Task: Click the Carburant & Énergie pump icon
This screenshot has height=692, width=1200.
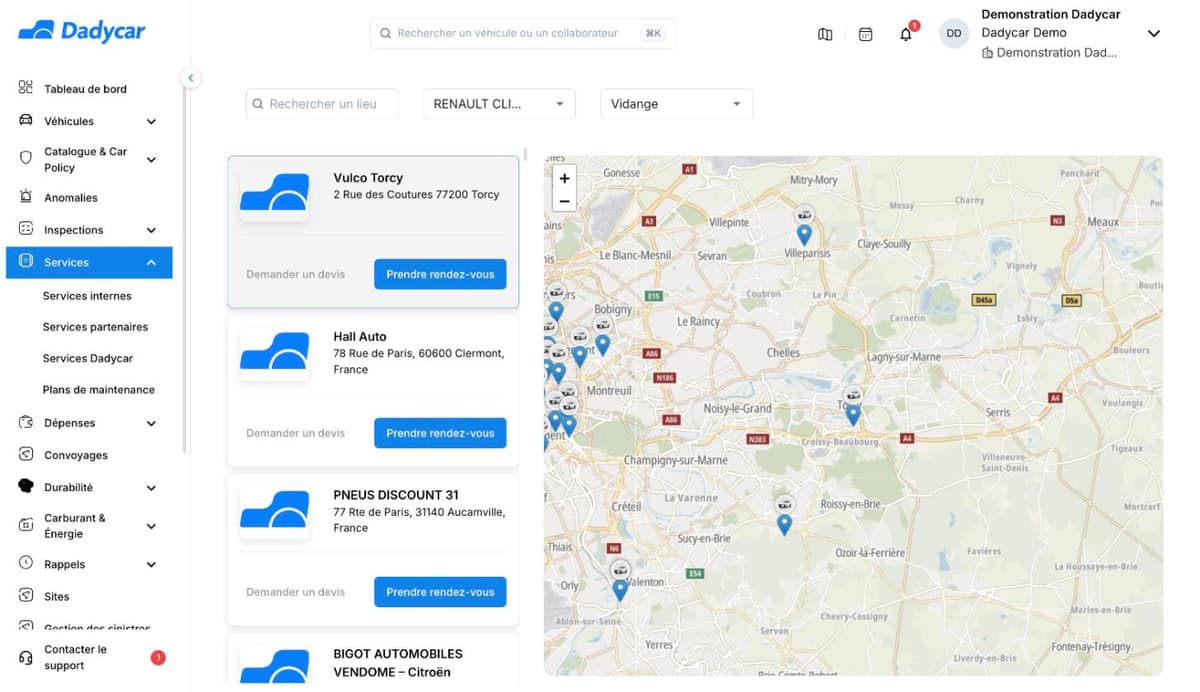Action: point(26,525)
